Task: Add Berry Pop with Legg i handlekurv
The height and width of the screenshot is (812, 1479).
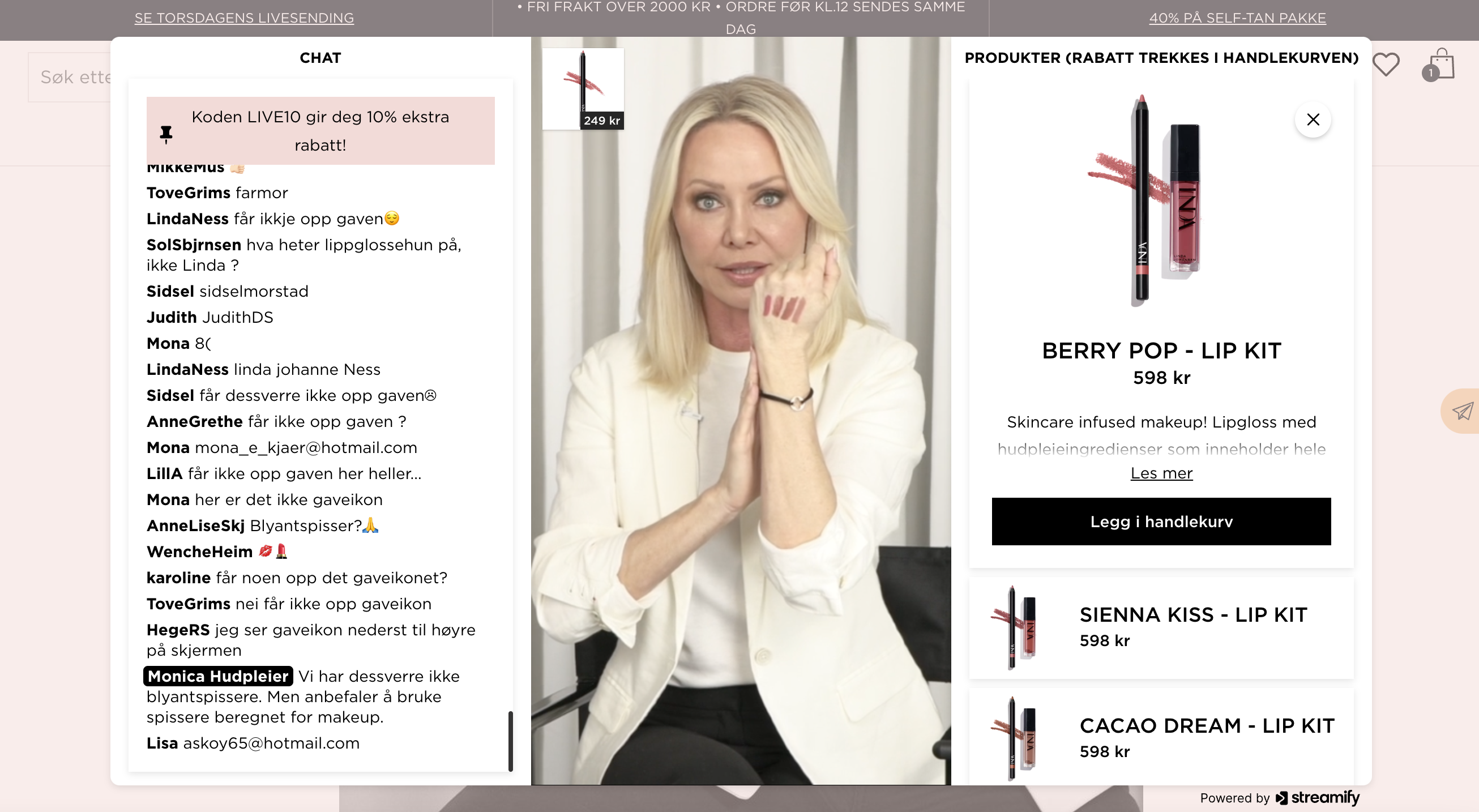Action: [1161, 522]
